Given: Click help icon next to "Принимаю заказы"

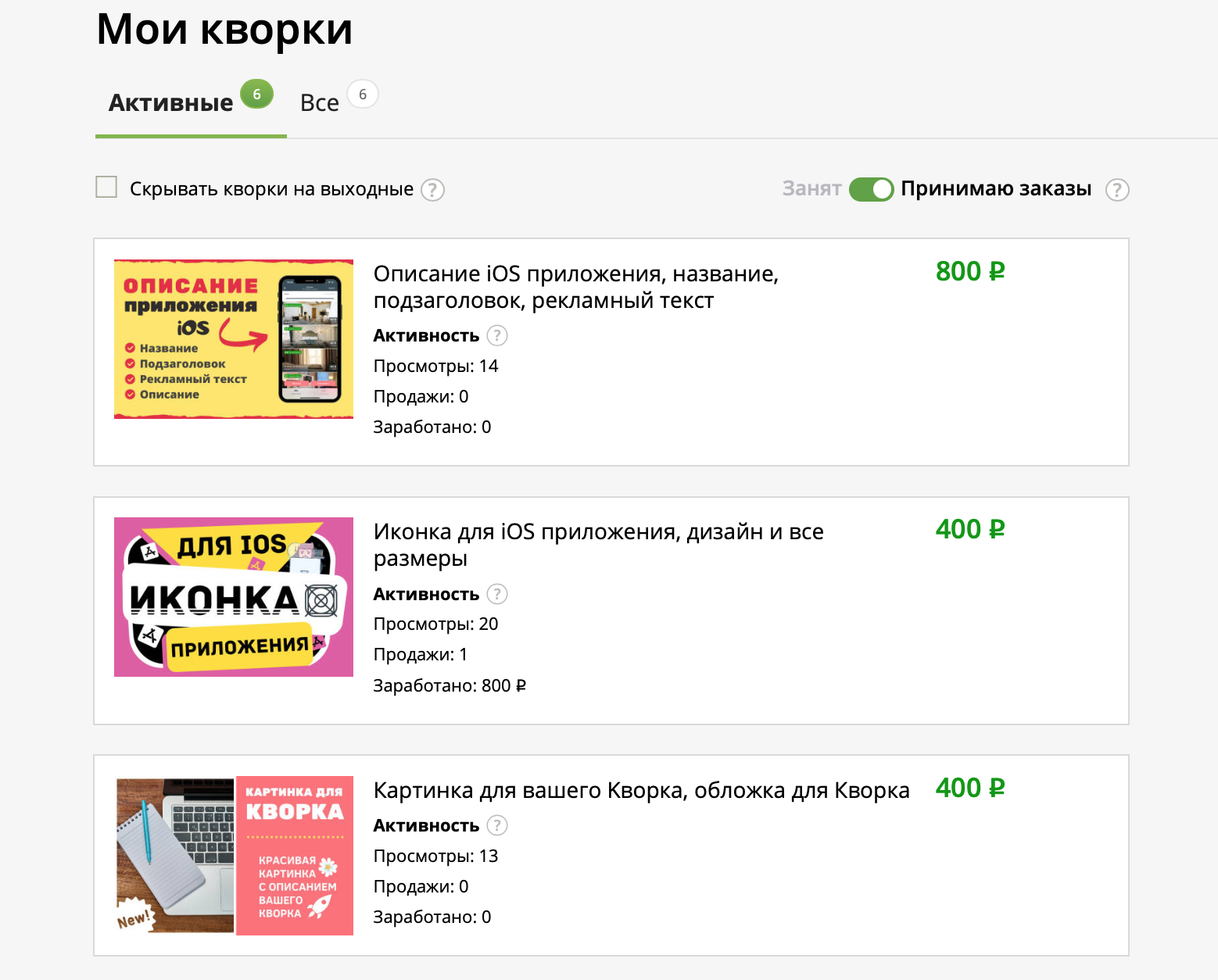Looking at the screenshot, I should tap(1116, 190).
